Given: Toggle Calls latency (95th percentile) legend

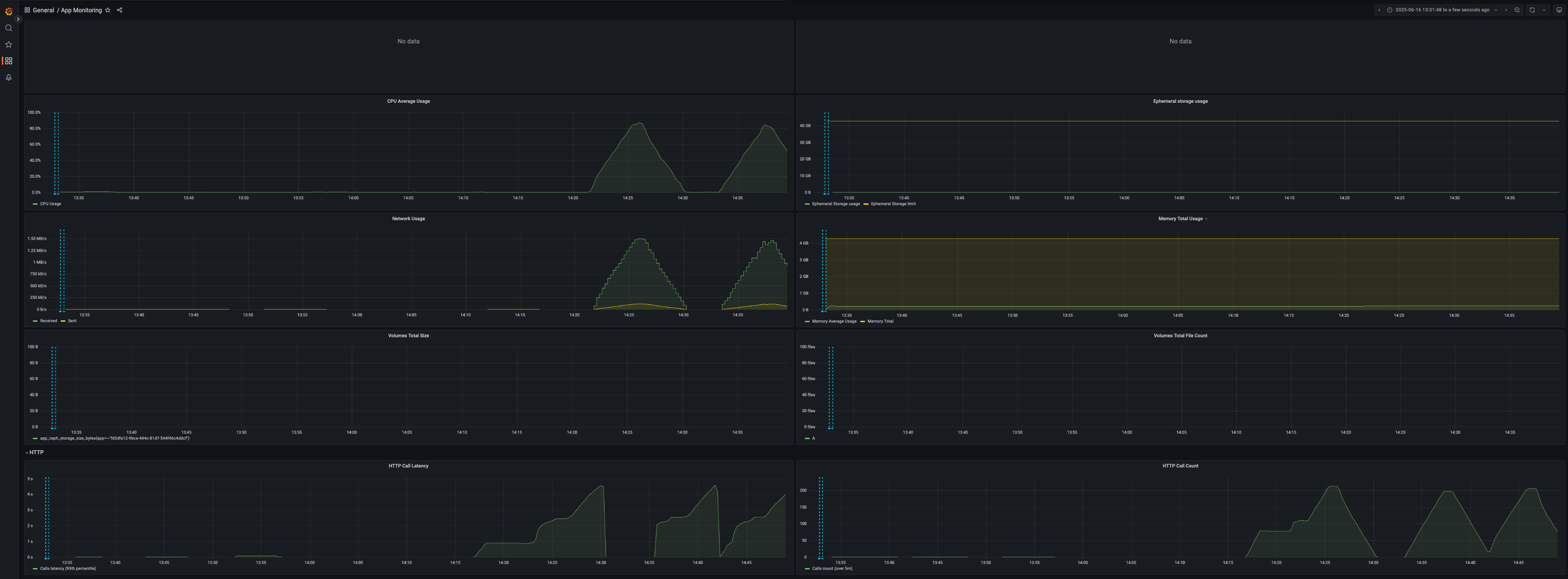Looking at the screenshot, I should pyautogui.click(x=68, y=568).
